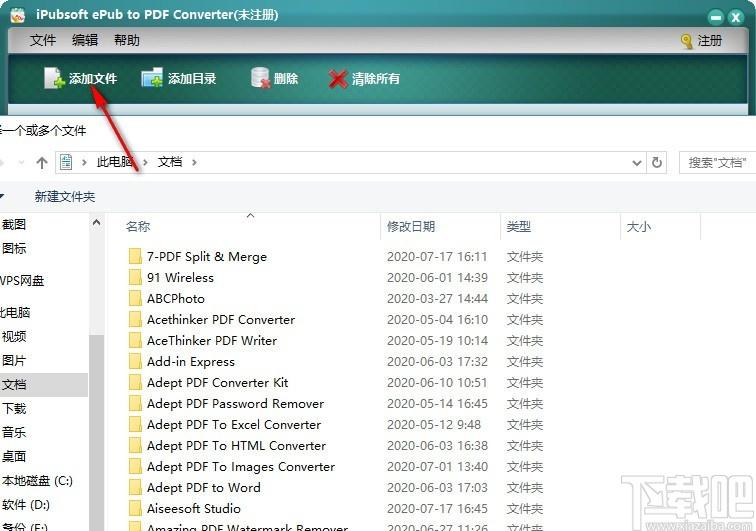Open the 帮助 (Help) menu
Image resolution: width=756 pixels, height=531 pixels.
[127, 40]
